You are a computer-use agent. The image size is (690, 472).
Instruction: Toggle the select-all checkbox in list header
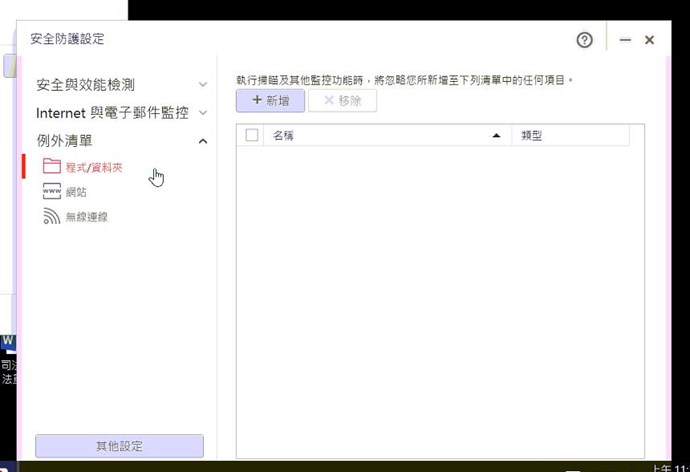click(x=252, y=135)
